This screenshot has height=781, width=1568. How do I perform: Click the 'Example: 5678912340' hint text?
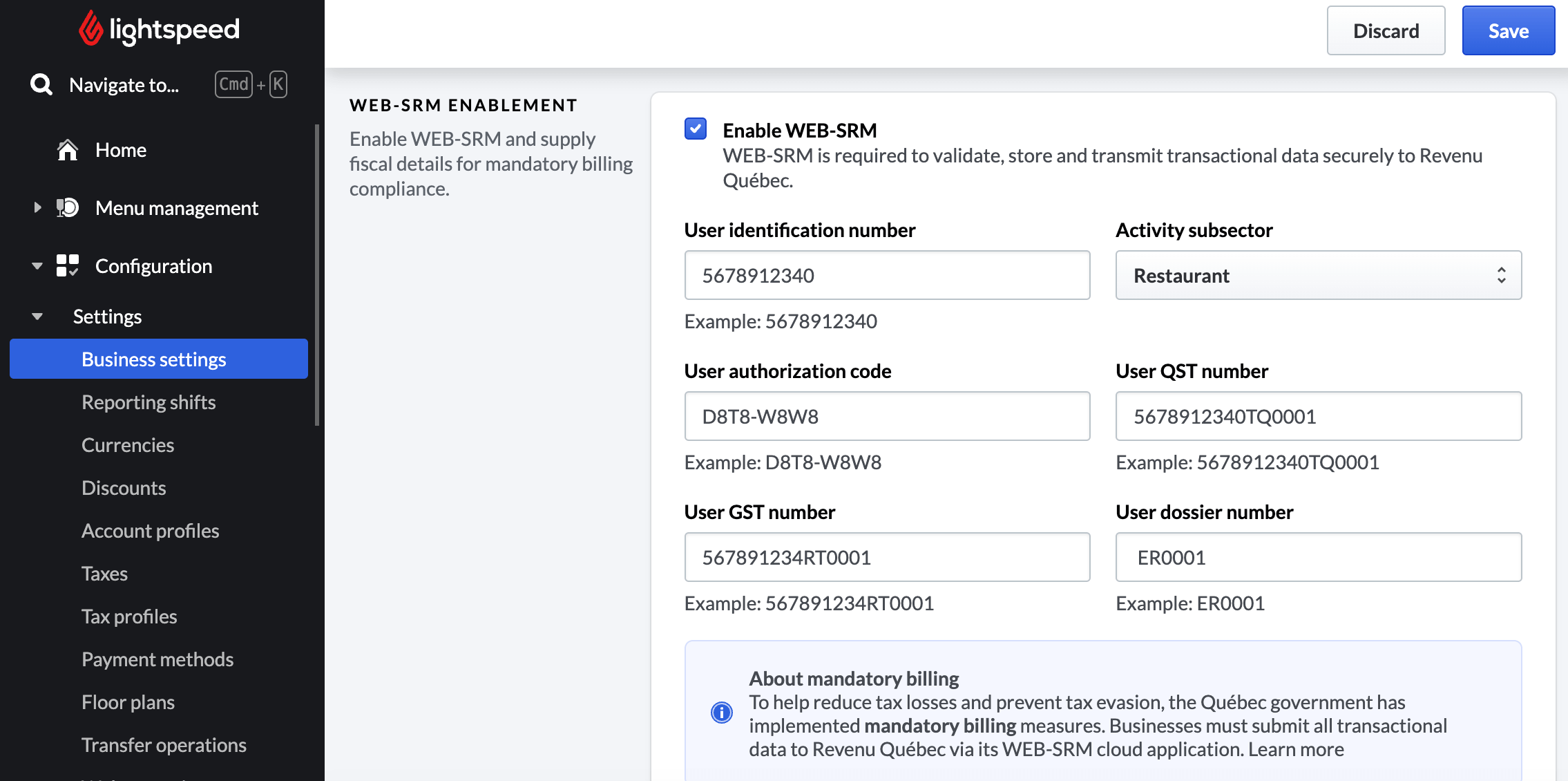[781, 321]
